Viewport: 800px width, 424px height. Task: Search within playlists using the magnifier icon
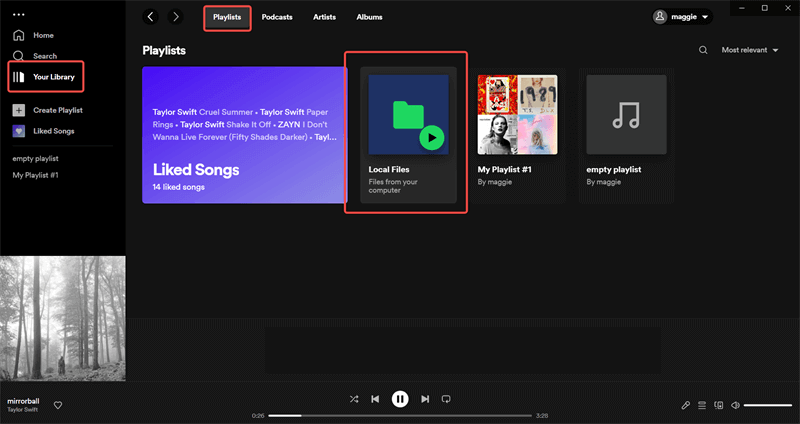coord(703,49)
